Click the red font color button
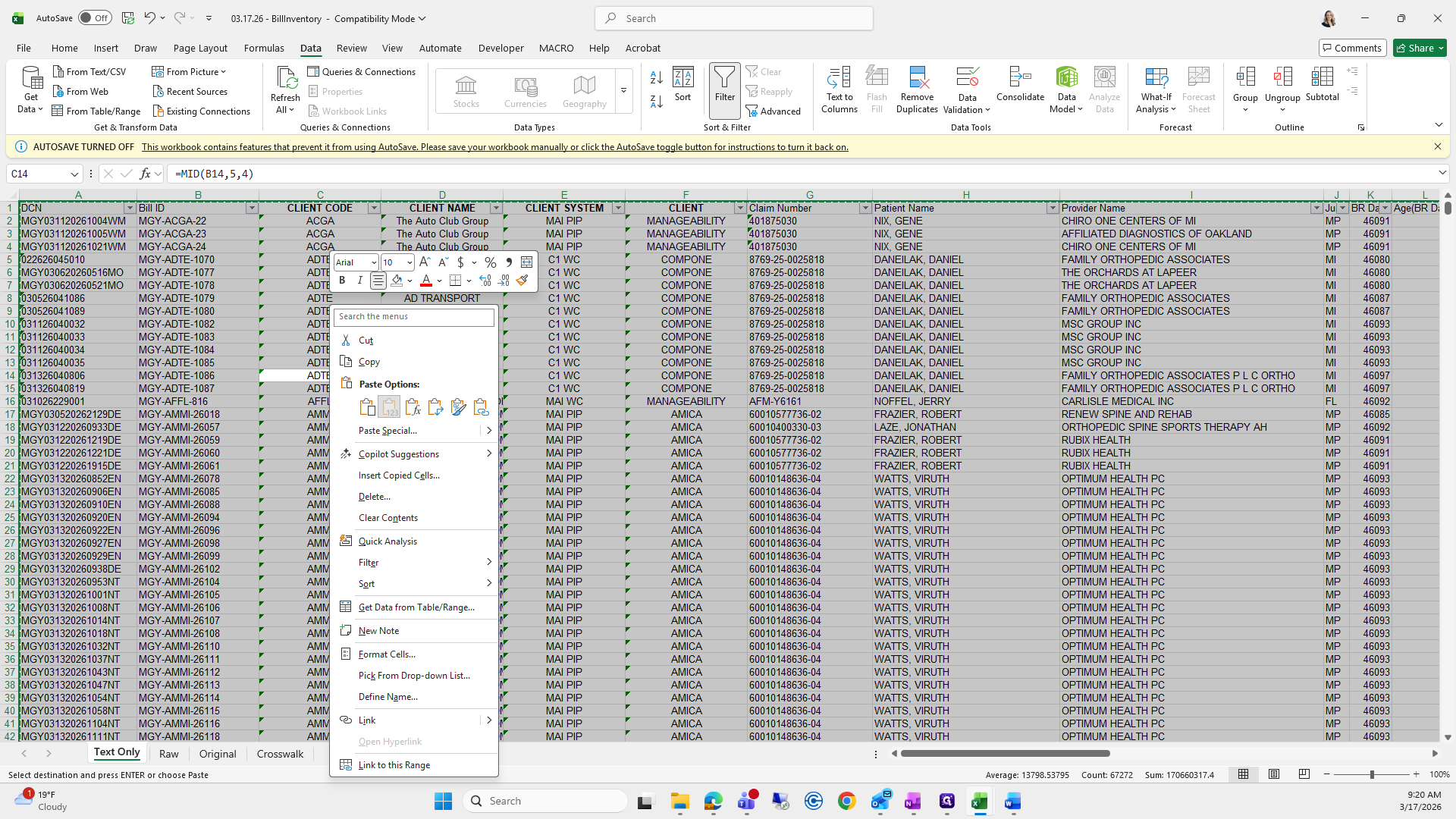Viewport: 1456px width, 819px height. pos(426,281)
